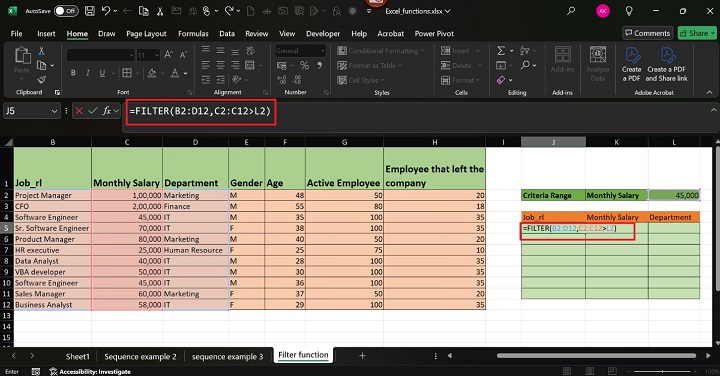This screenshot has height=376, width=720.
Task: Click the green Share button
Action: click(x=697, y=33)
